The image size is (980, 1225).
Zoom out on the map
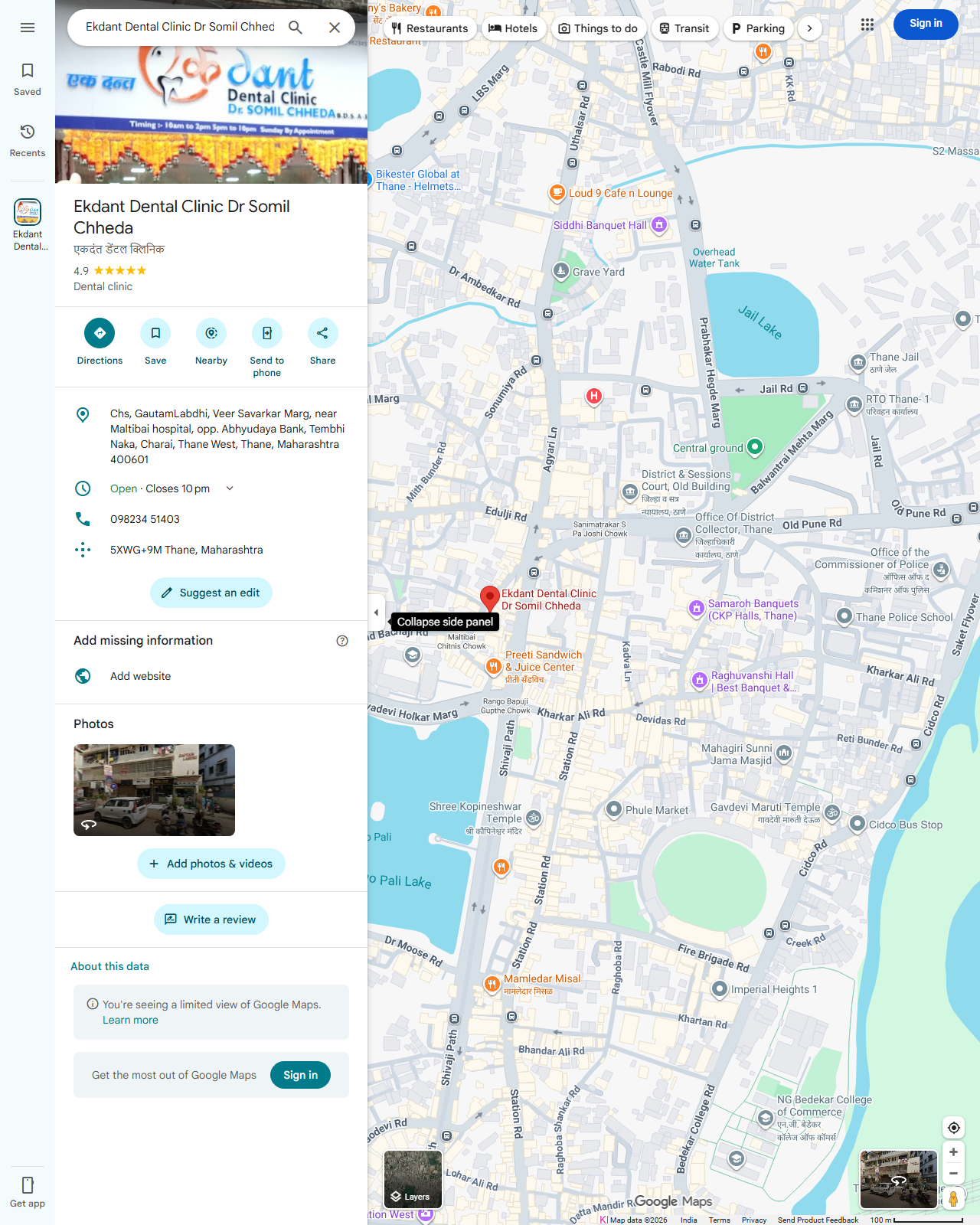pyautogui.click(x=954, y=1174)
